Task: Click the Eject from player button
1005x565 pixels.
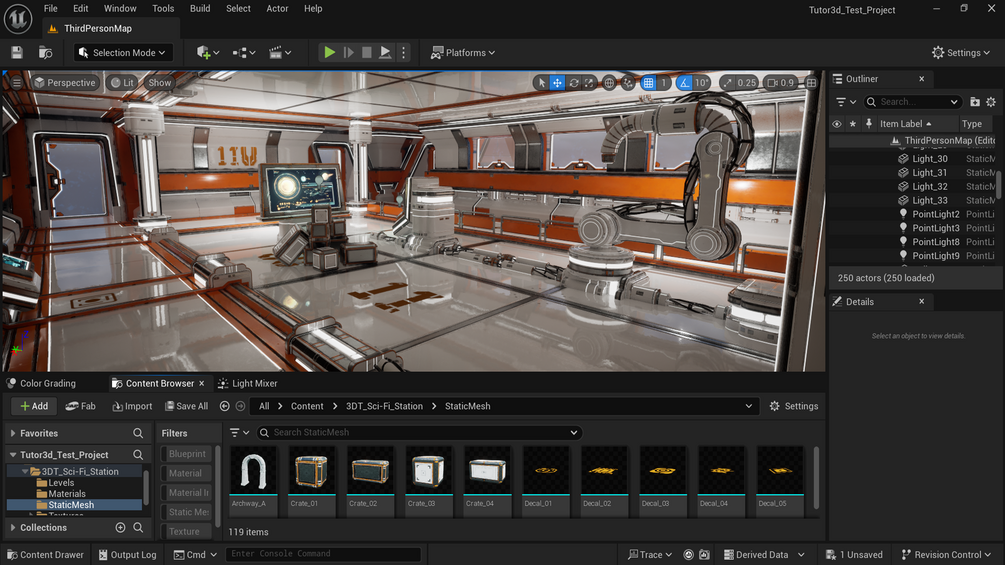Action: [x=385, y=53]
